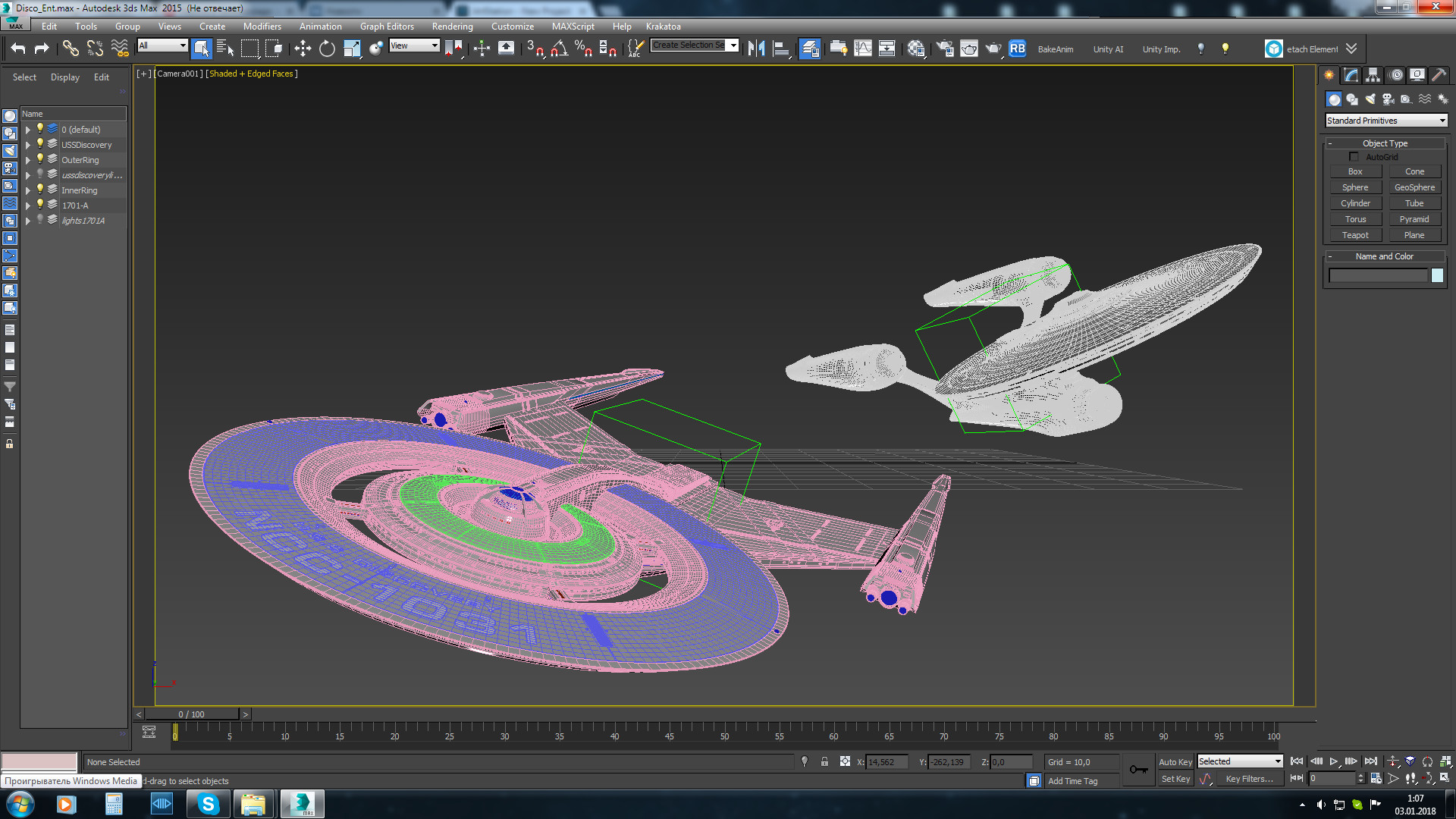Click the RB toolbar icon
Viewport: 1456px width, 819px height.
click(1017, 49)
